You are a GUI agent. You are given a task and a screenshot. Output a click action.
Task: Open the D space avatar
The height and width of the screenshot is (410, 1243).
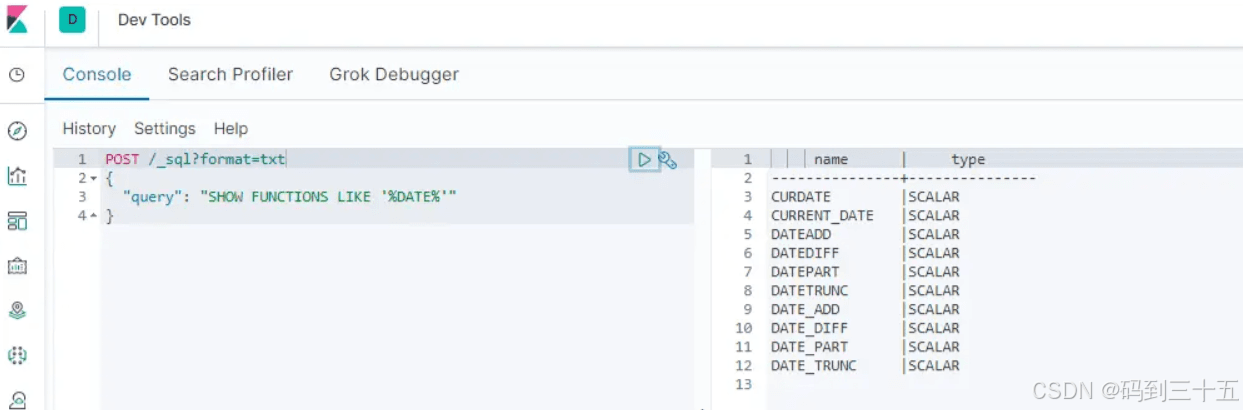[72, 19]
